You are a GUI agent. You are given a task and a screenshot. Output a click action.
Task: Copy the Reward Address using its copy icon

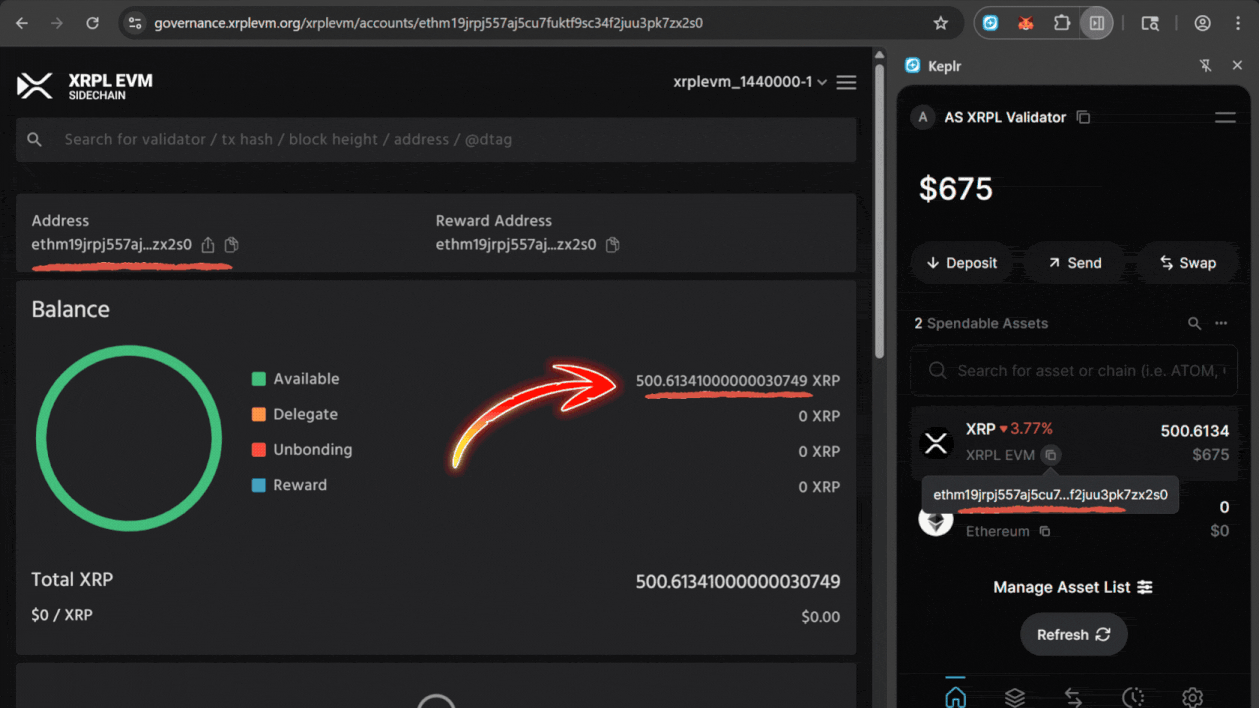(613, 244)
